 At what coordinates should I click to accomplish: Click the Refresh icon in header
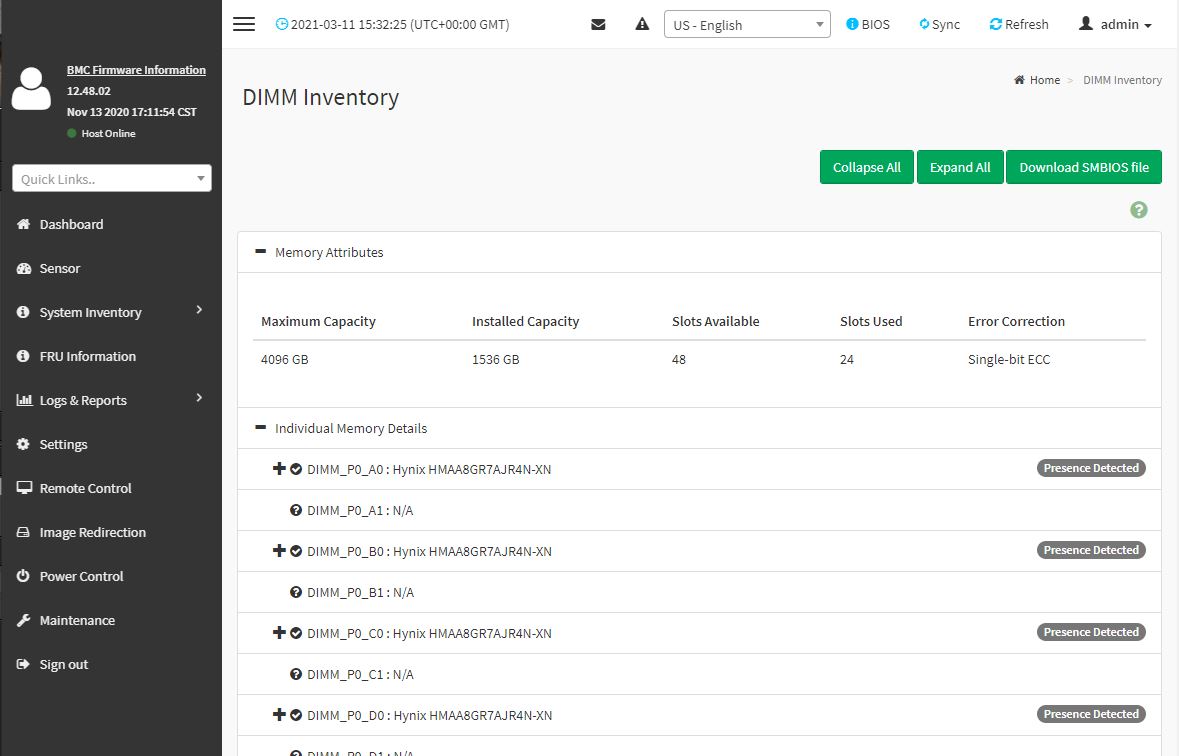tap(995, 24)
